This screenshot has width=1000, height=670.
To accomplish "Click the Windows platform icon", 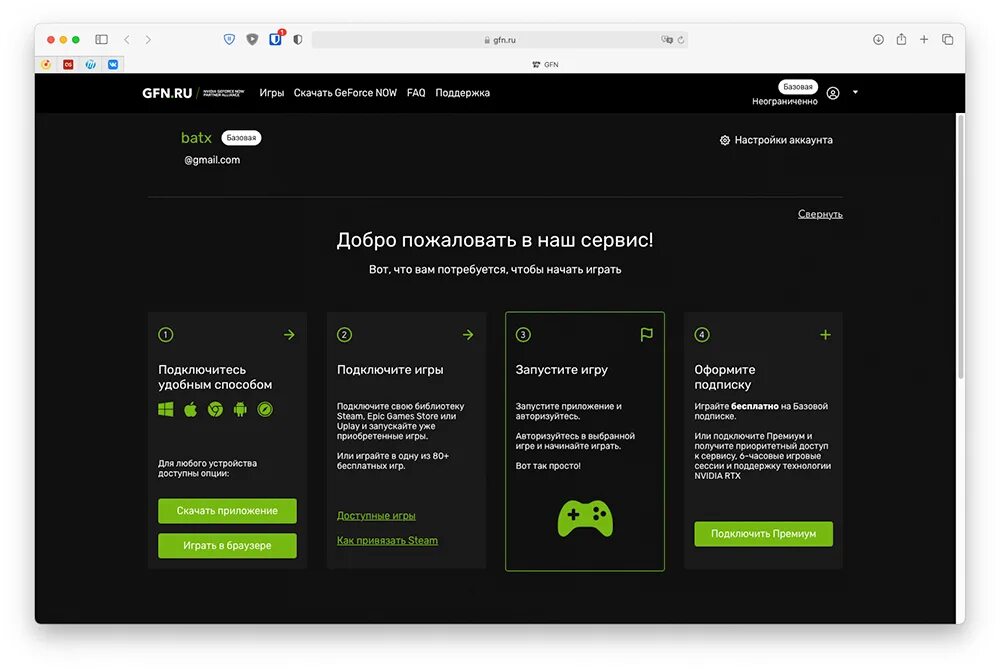I will pos(166,409).
